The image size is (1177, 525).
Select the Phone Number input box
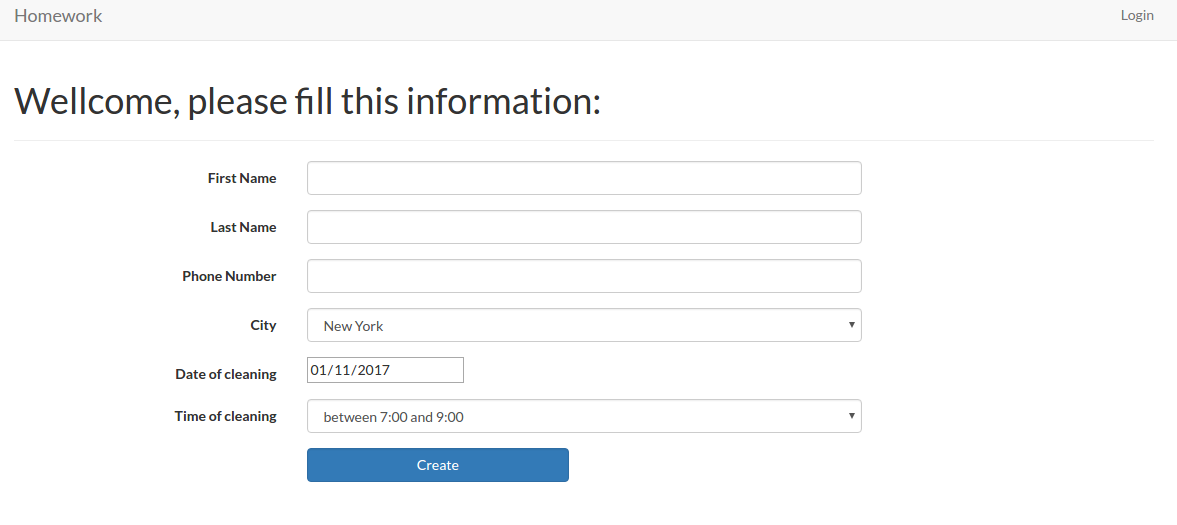click(583, 276)
